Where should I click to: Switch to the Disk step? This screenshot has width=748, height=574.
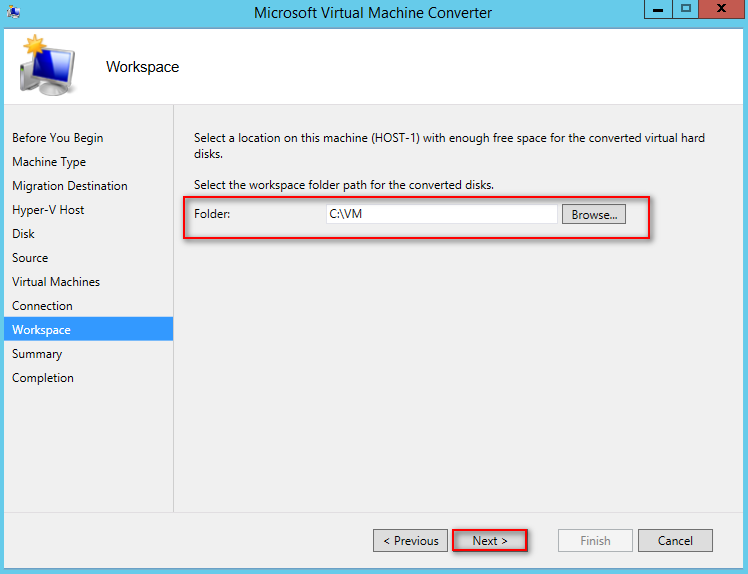click(x=23, y=234)
